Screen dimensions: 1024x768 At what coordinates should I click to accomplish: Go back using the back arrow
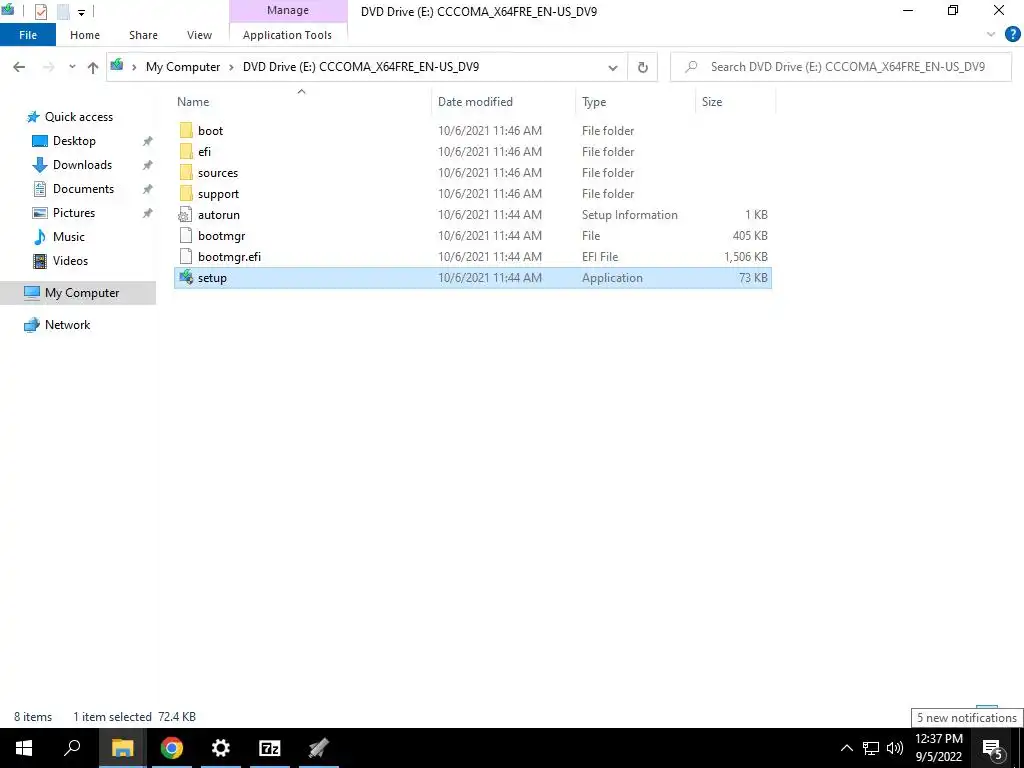19,67
